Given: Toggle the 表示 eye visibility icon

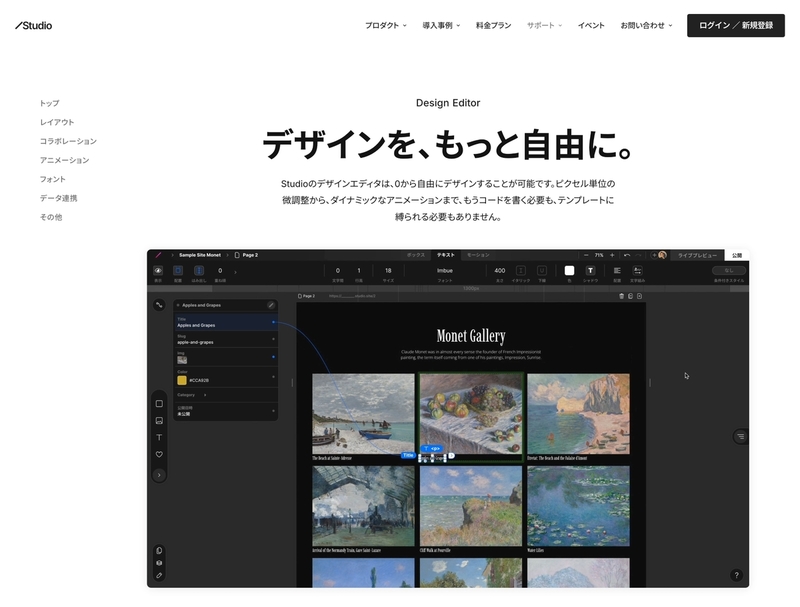Looking at the screenshot, I should [x=158, y=270].
